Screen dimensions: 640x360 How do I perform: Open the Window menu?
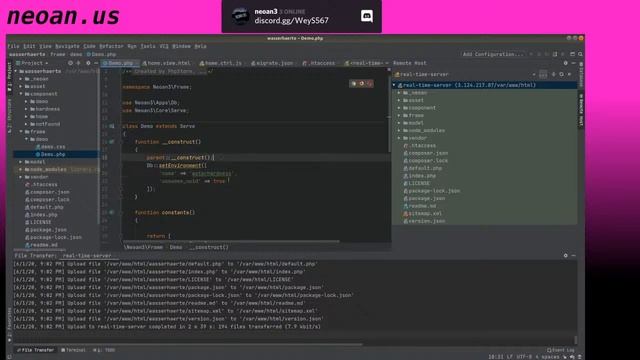coord(181,46)
